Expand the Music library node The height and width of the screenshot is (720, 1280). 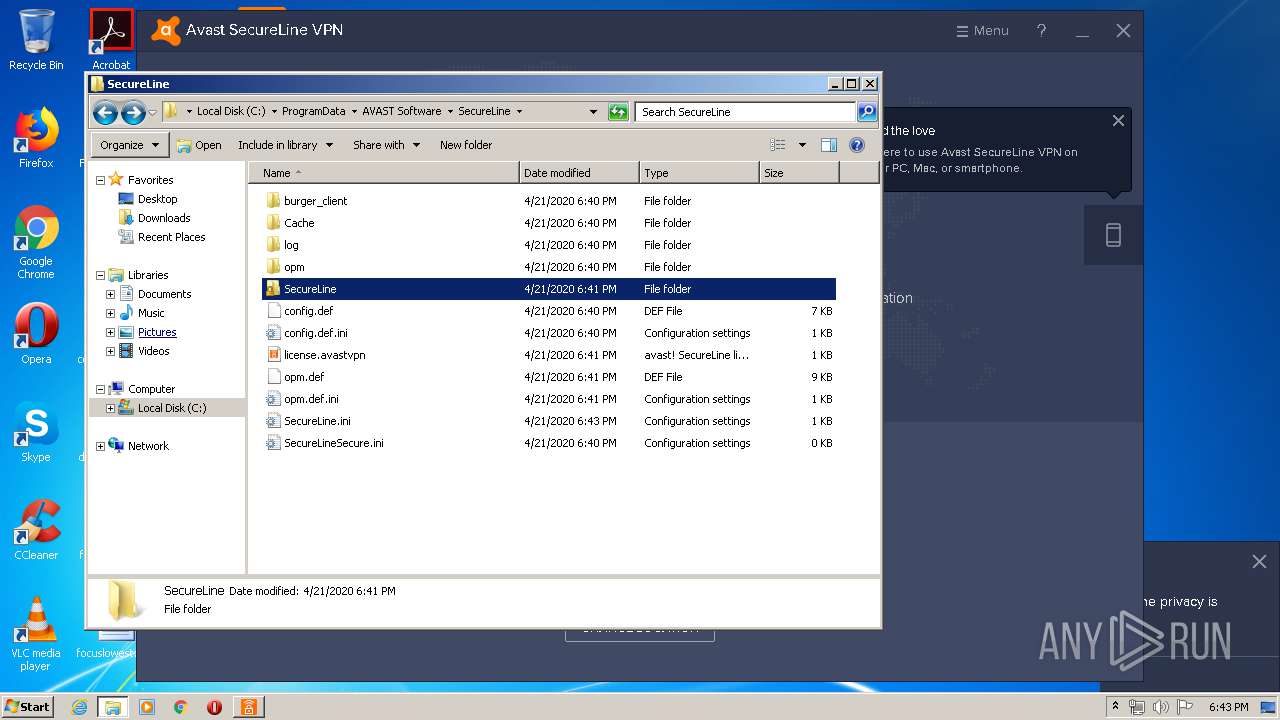click(110, 314)
